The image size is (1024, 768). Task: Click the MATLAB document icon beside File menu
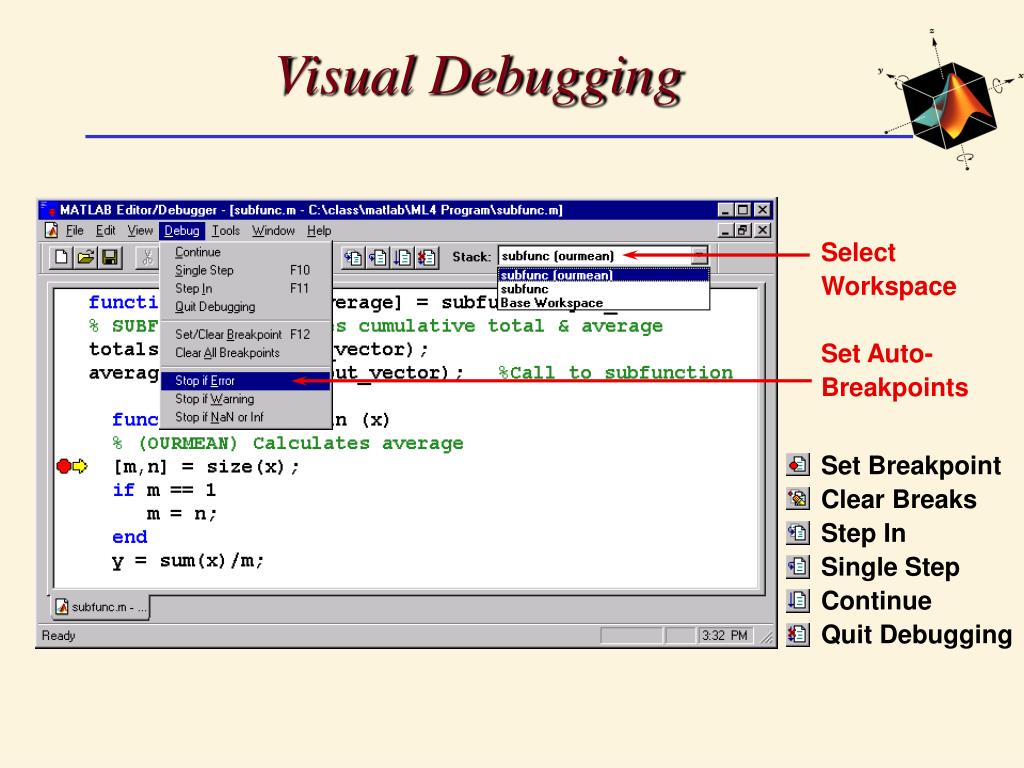[x=52, y=231]
